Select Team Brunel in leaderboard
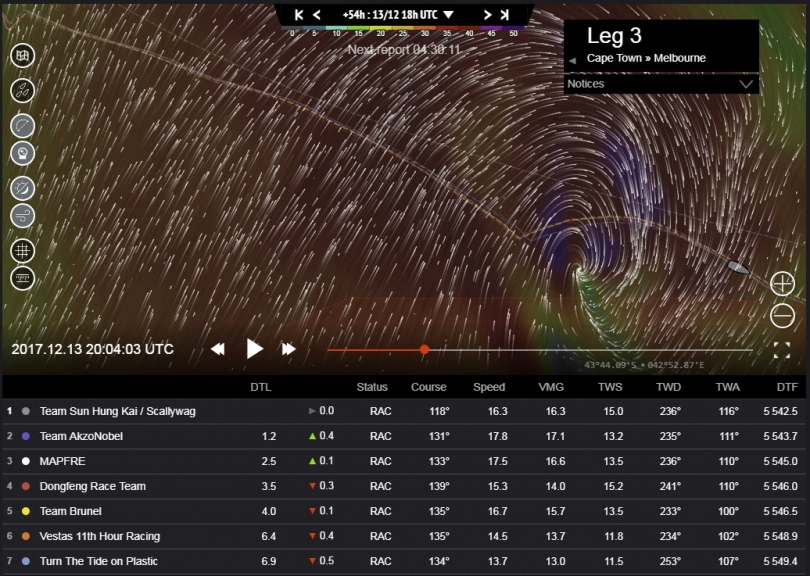Screen dimensions: 810x576 point(404,511)
